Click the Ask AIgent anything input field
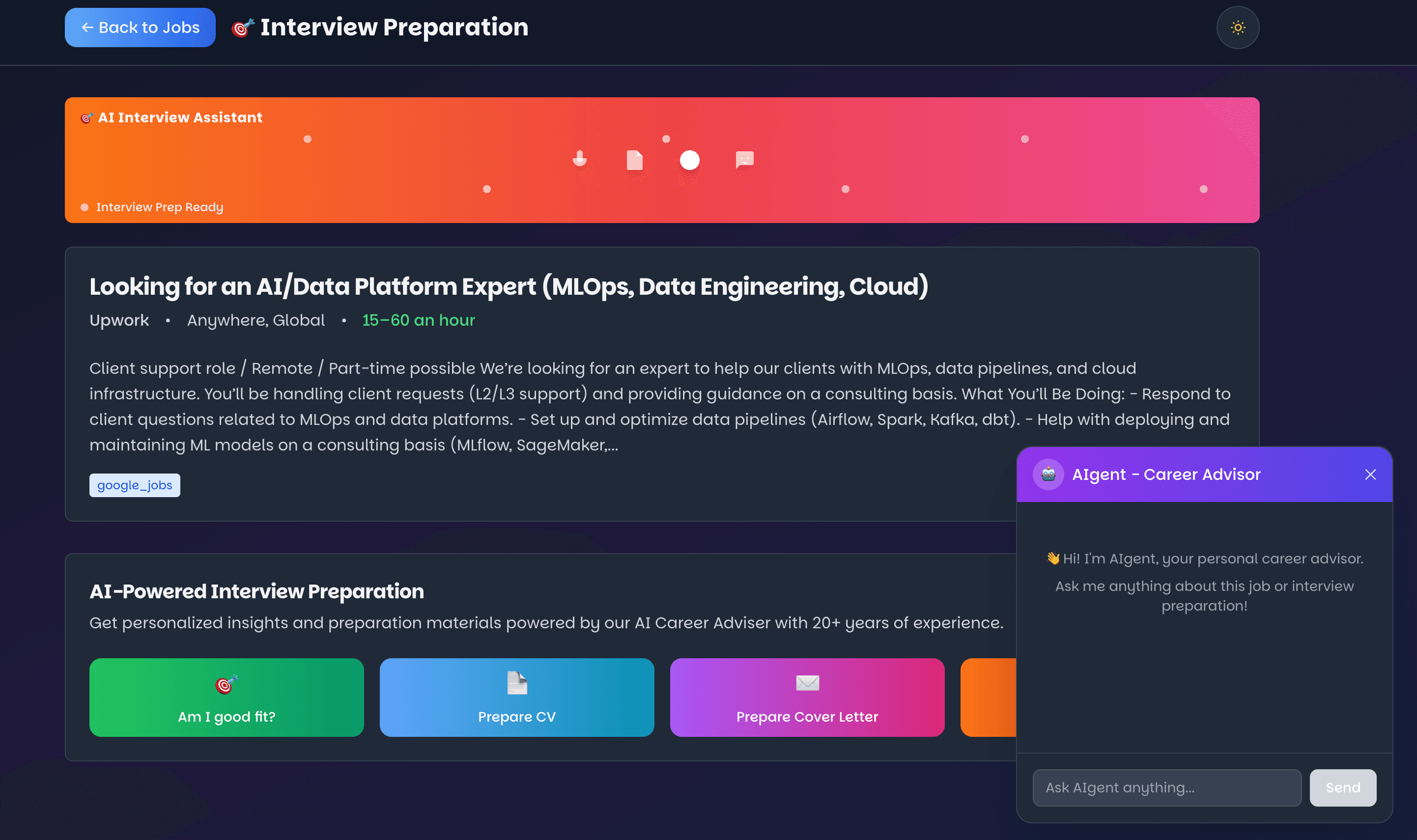The height and width of the screenshot is (840, 1417). tap(1167, 787)
